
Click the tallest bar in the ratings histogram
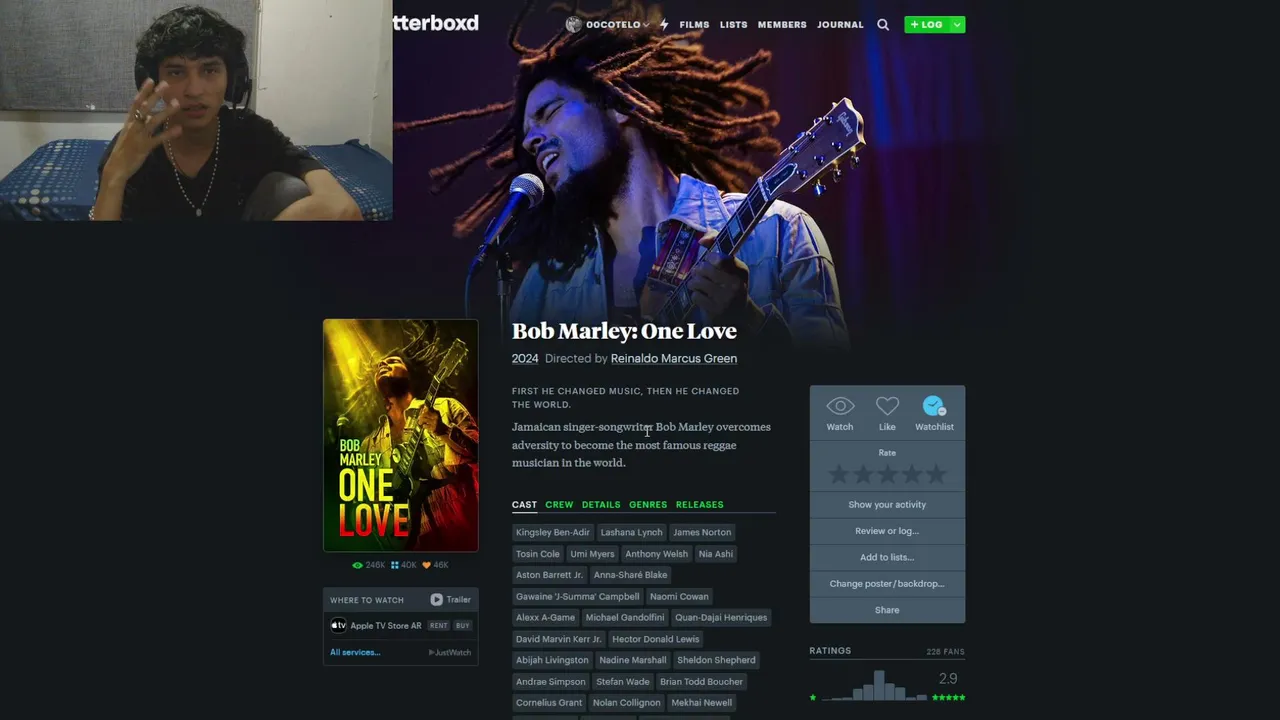pos(880,685)
